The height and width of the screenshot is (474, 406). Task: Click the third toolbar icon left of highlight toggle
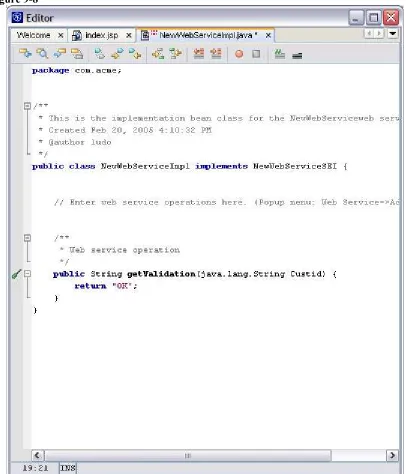(x=60, y=53)
